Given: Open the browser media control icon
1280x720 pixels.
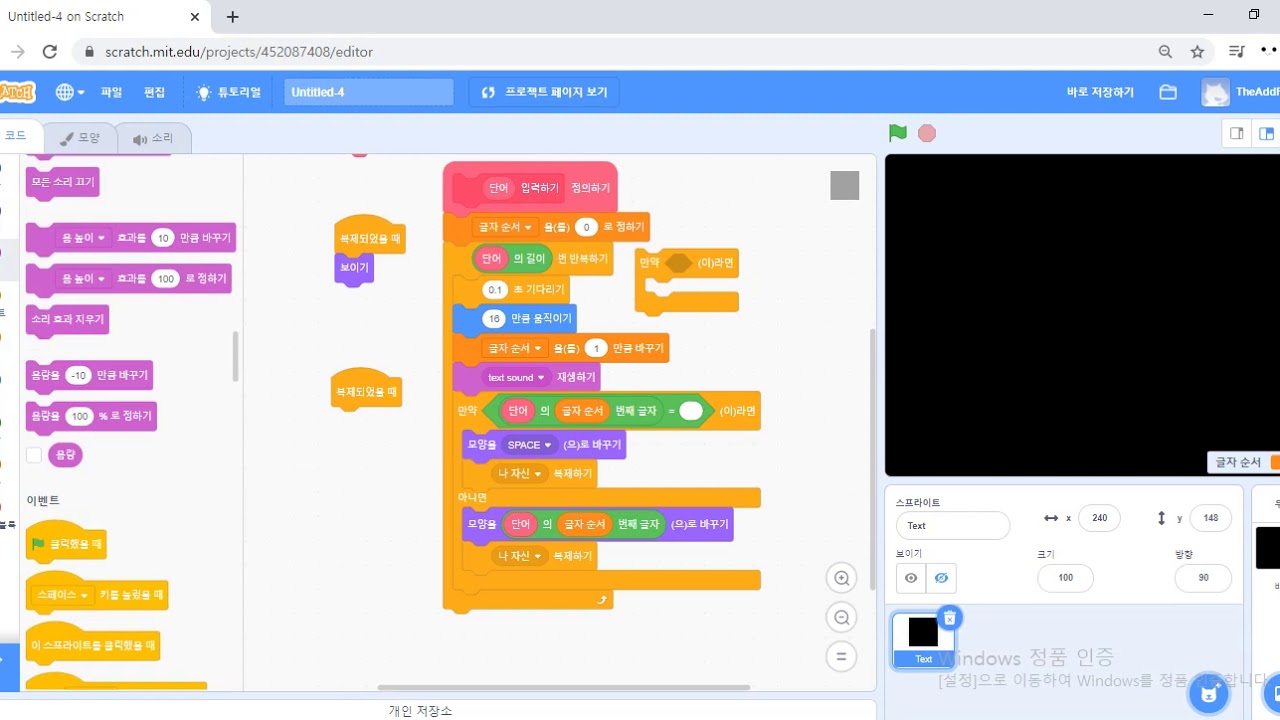Looking at the screenshot, I should 1237,52.
